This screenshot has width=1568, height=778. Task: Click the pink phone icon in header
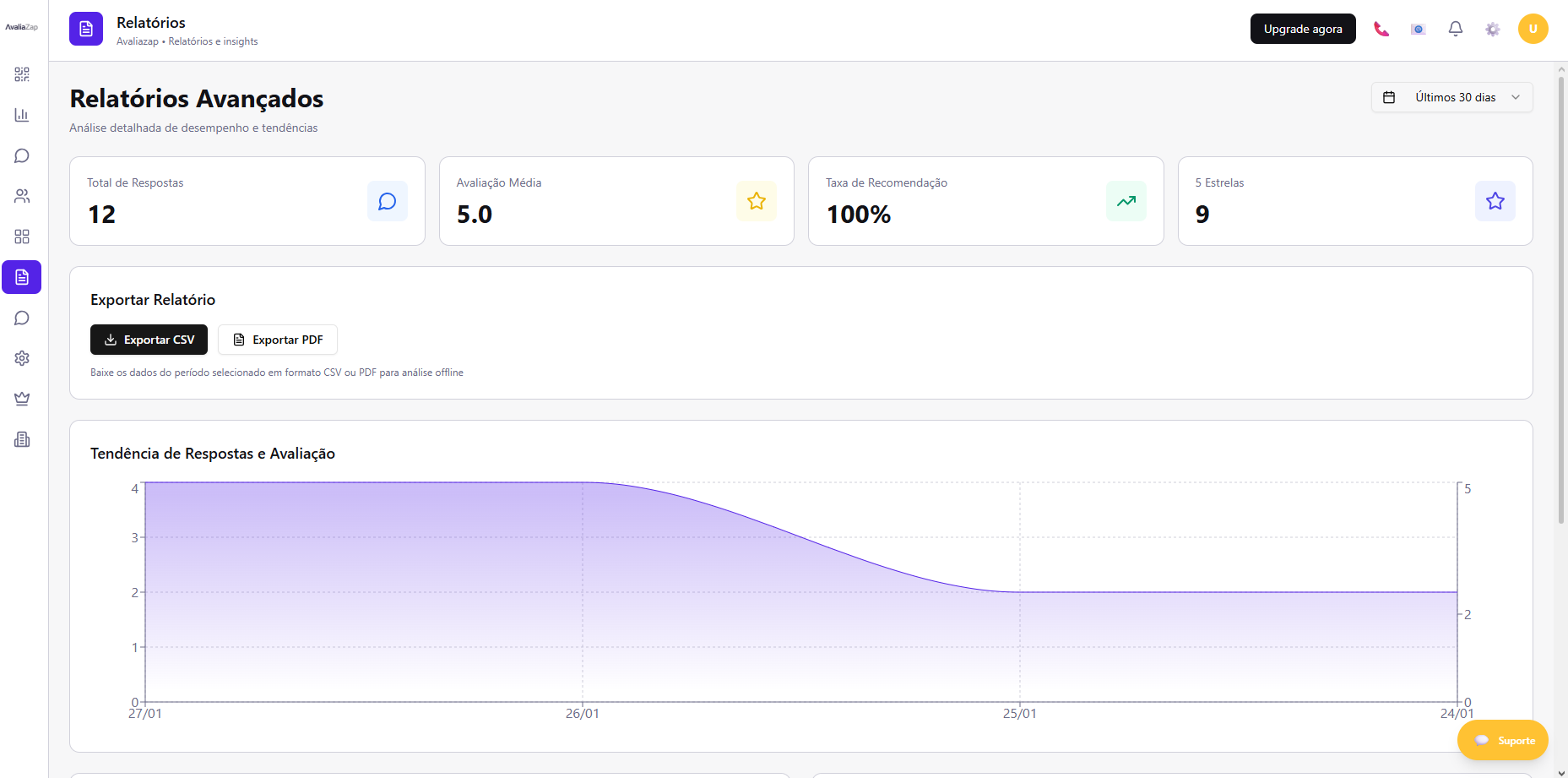(x=1381, y=28)
